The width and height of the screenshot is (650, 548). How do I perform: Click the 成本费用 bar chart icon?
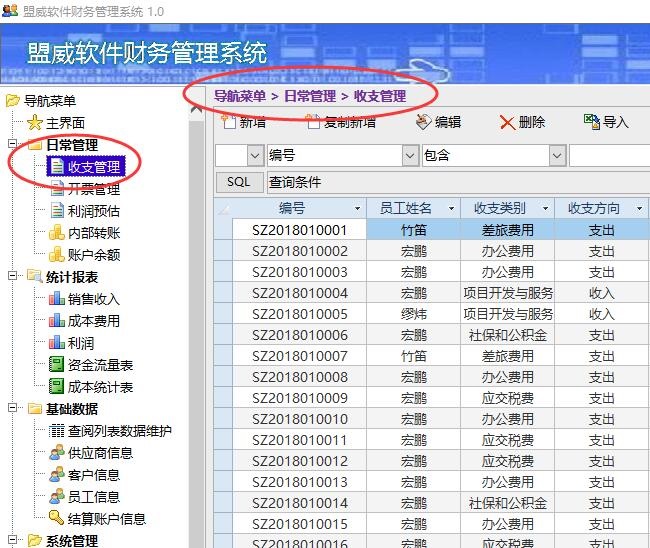tap(57, 321)
